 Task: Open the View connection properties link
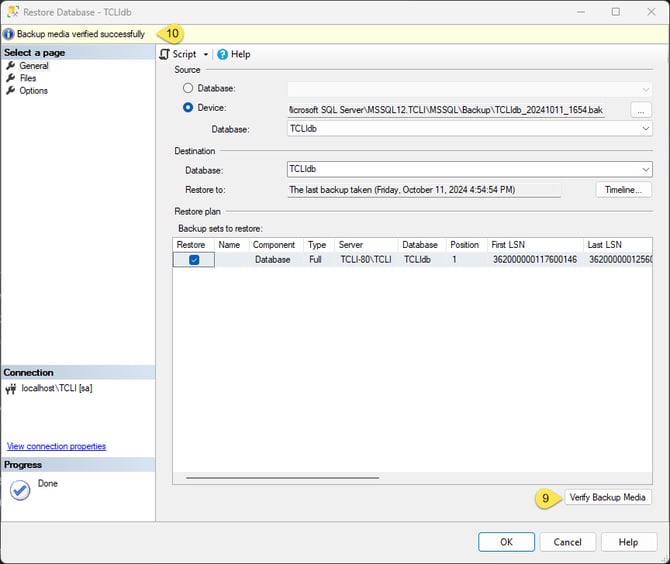click(56, 446)
